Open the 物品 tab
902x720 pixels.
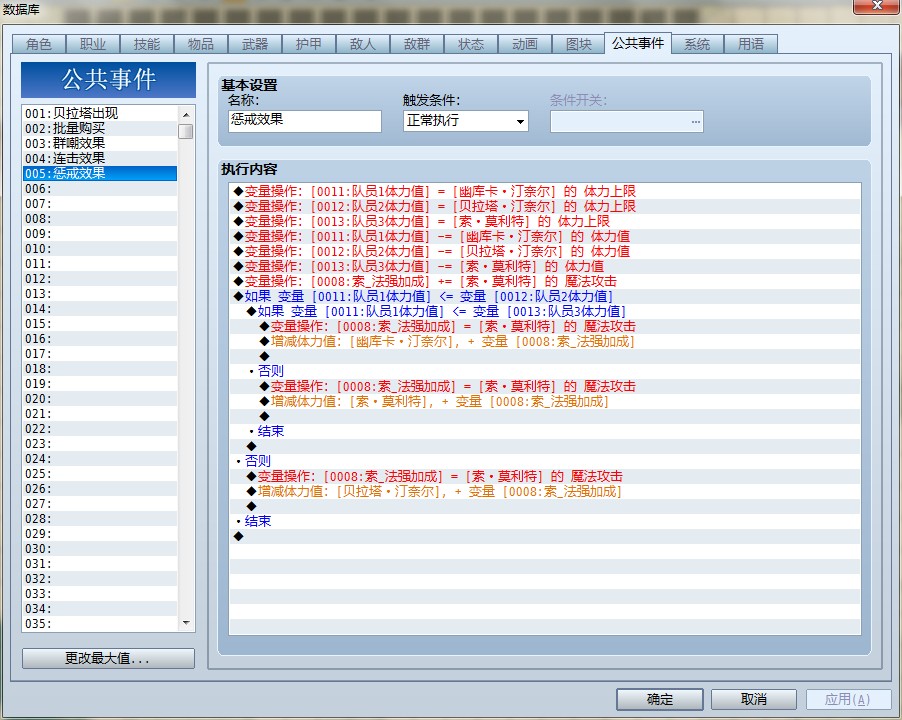[x=201, y=44]
